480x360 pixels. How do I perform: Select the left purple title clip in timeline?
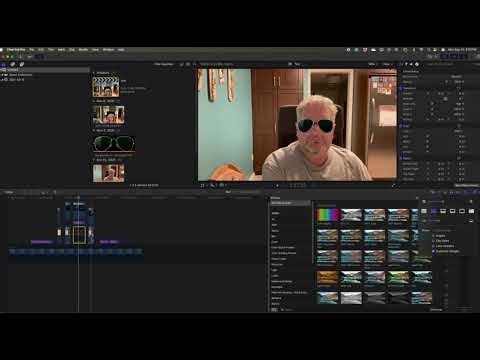[x=42, y=242]
